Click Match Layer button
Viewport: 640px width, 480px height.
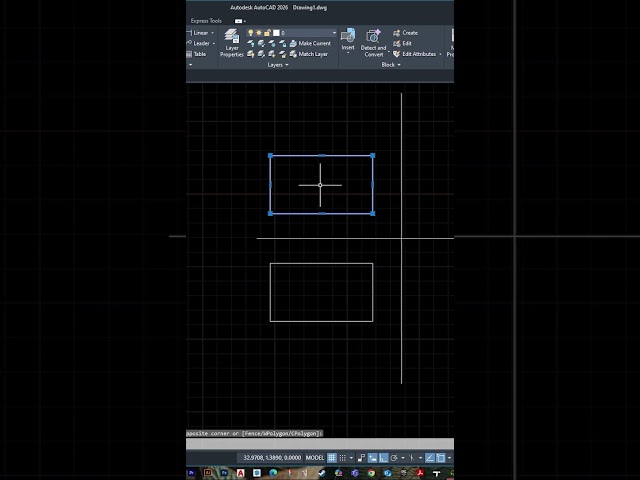click(x=309, y=54)
